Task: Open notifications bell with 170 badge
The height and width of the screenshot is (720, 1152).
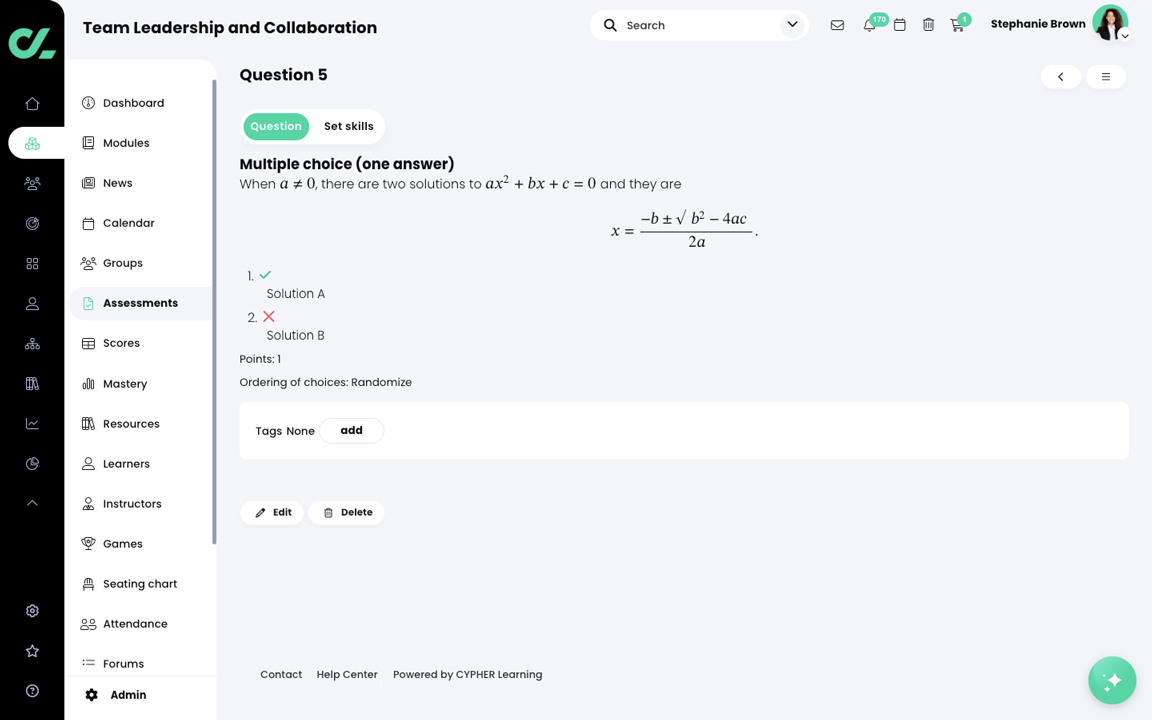Action: [x=869, y=25]
